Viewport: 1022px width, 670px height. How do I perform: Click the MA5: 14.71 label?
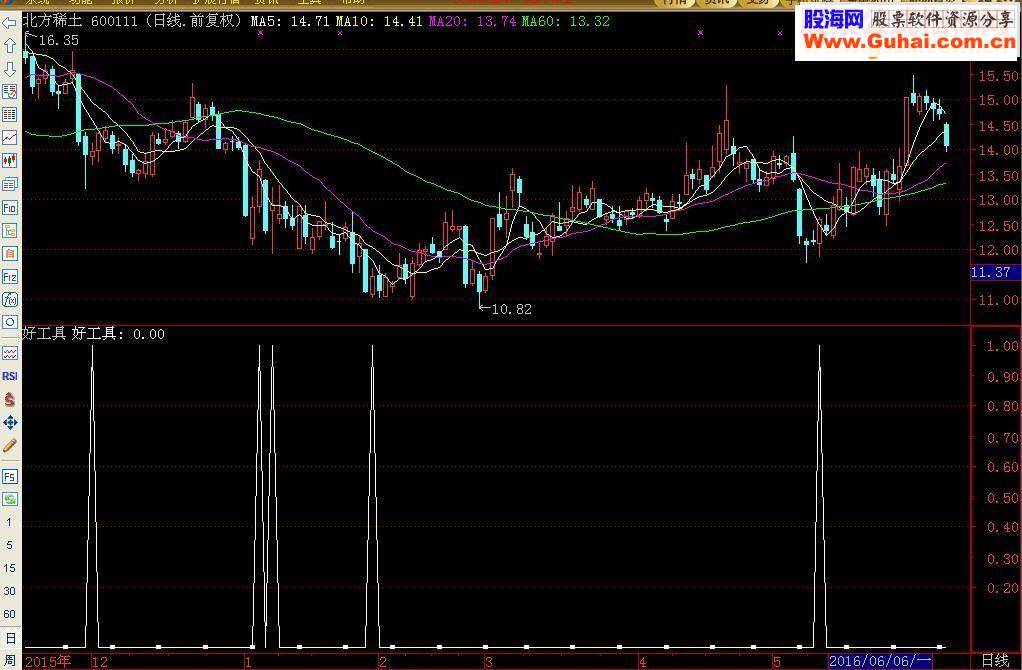pos(289,22)
